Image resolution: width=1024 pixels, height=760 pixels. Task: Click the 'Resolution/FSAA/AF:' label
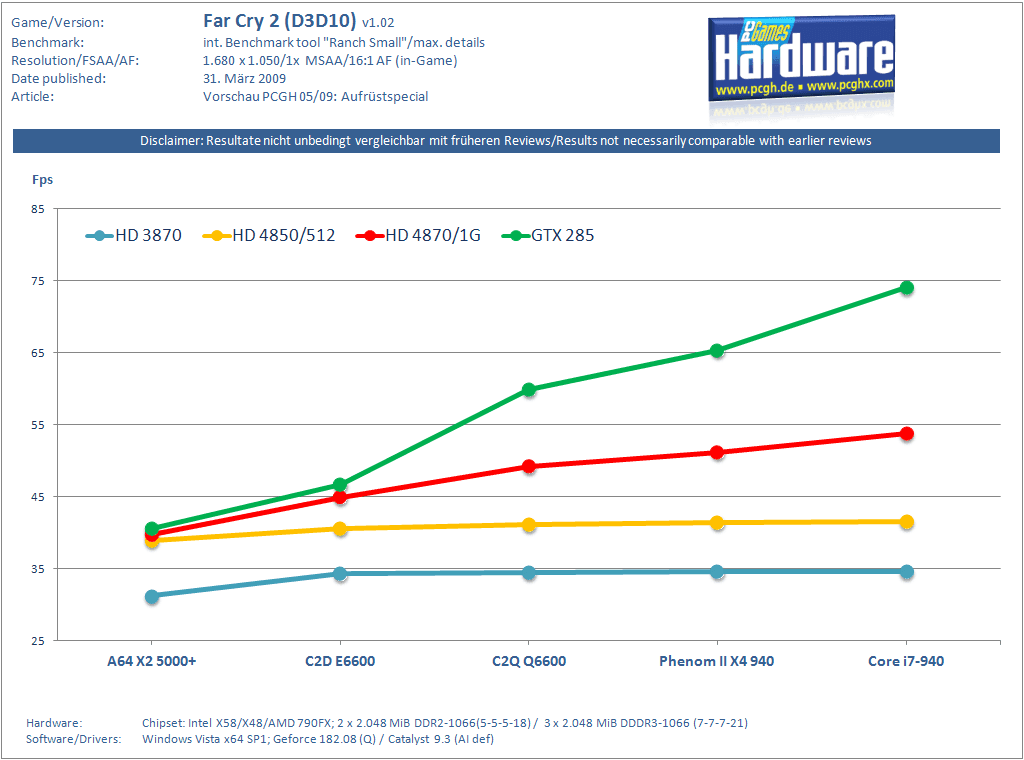click(x=75, y=61)
